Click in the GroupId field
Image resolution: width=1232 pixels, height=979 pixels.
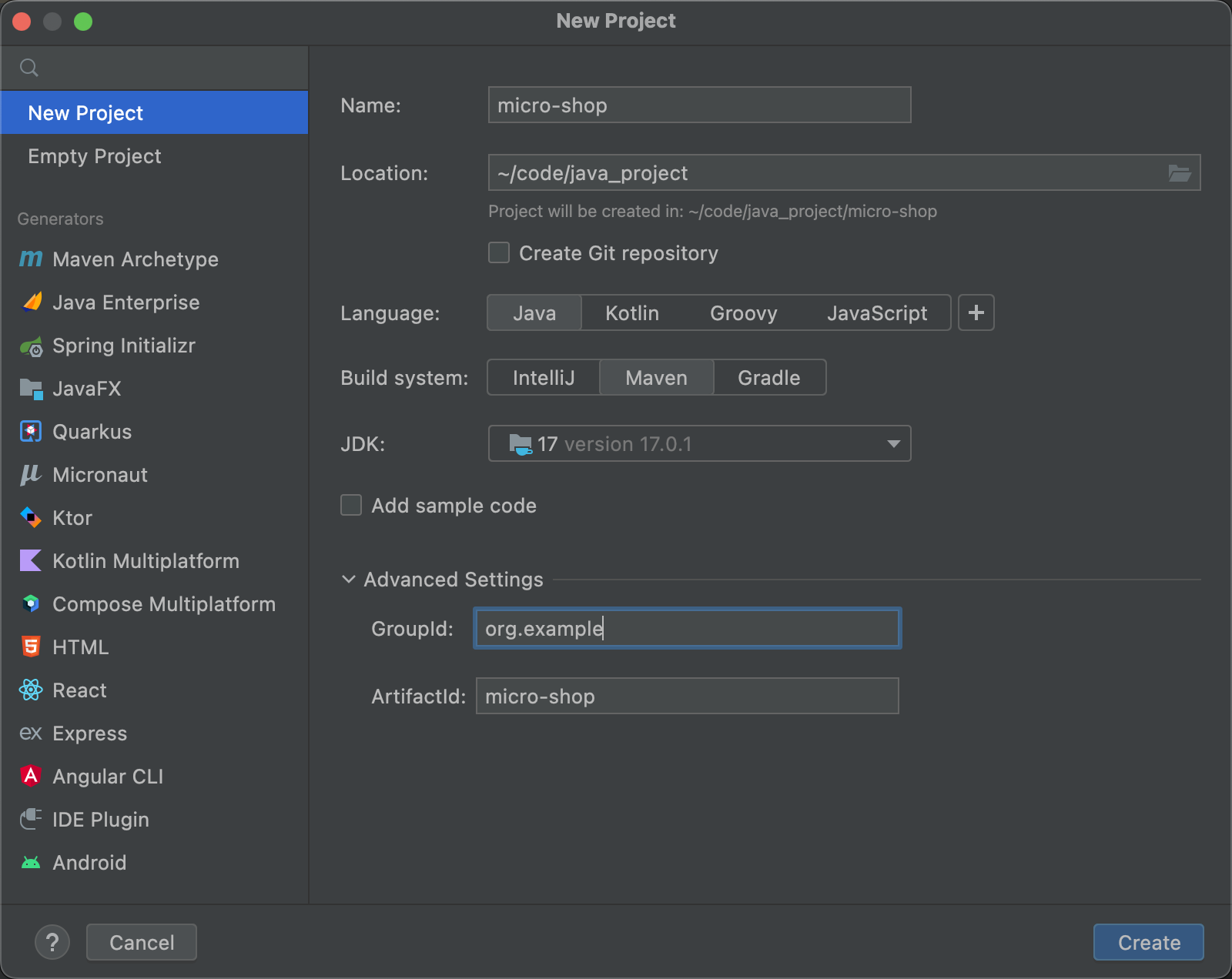coord(687,628)
